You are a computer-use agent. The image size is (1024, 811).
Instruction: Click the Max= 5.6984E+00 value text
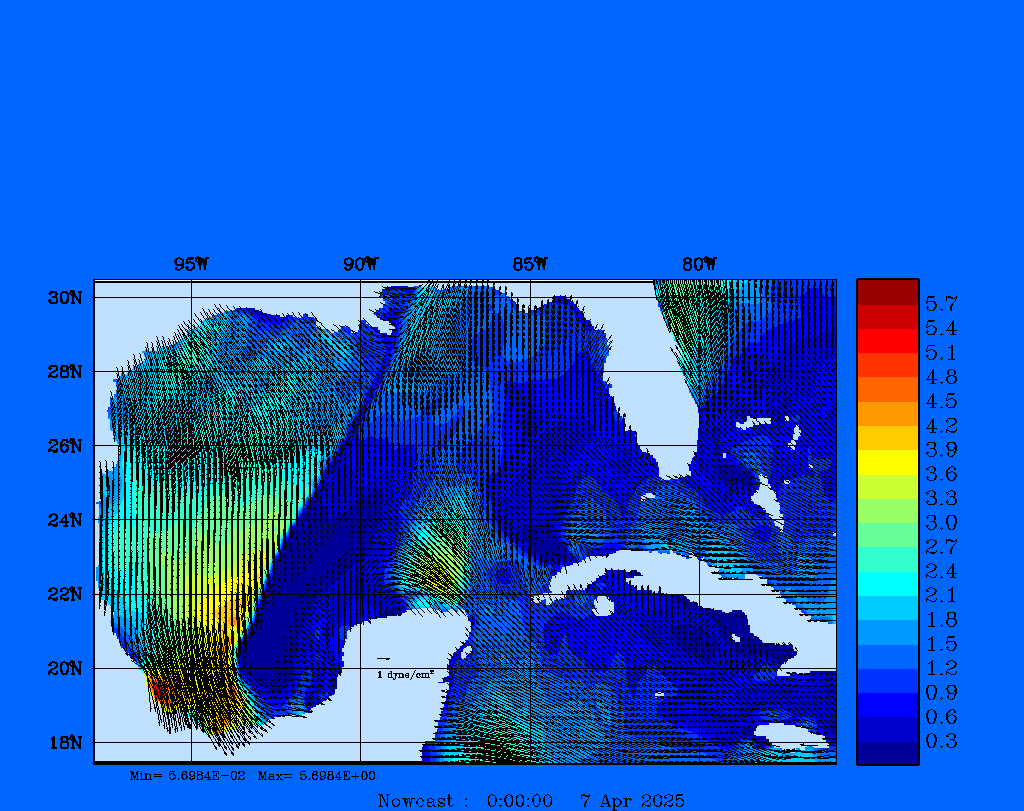pyautogui.click(x=317, y=776)
